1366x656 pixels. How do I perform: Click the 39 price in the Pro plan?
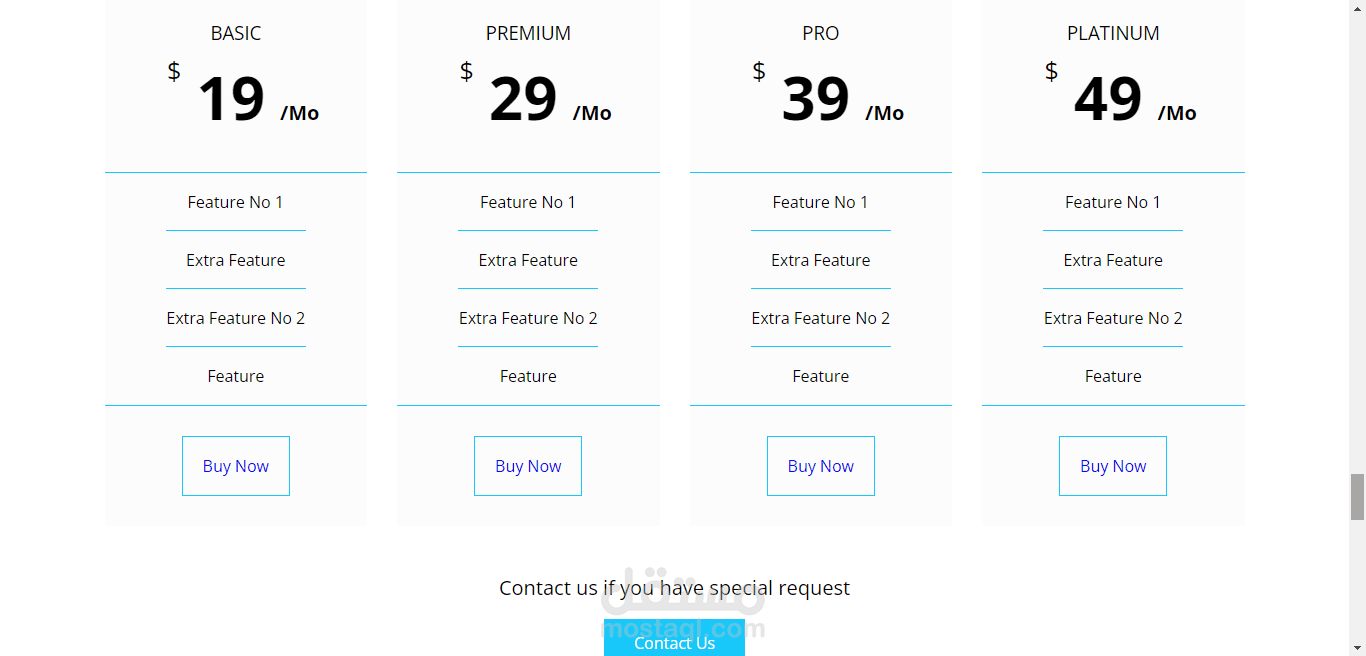[x=815, y=99]
